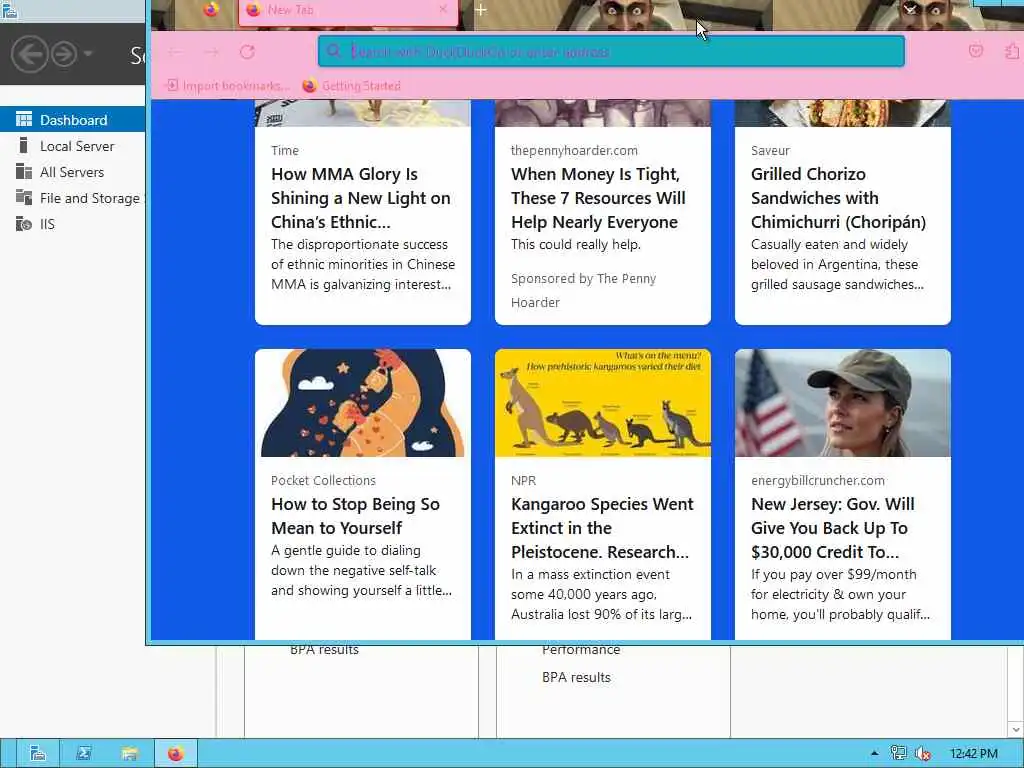Open PowerShell from taskbar
This screenshot has height=768, width=1024.
(84, 754)
